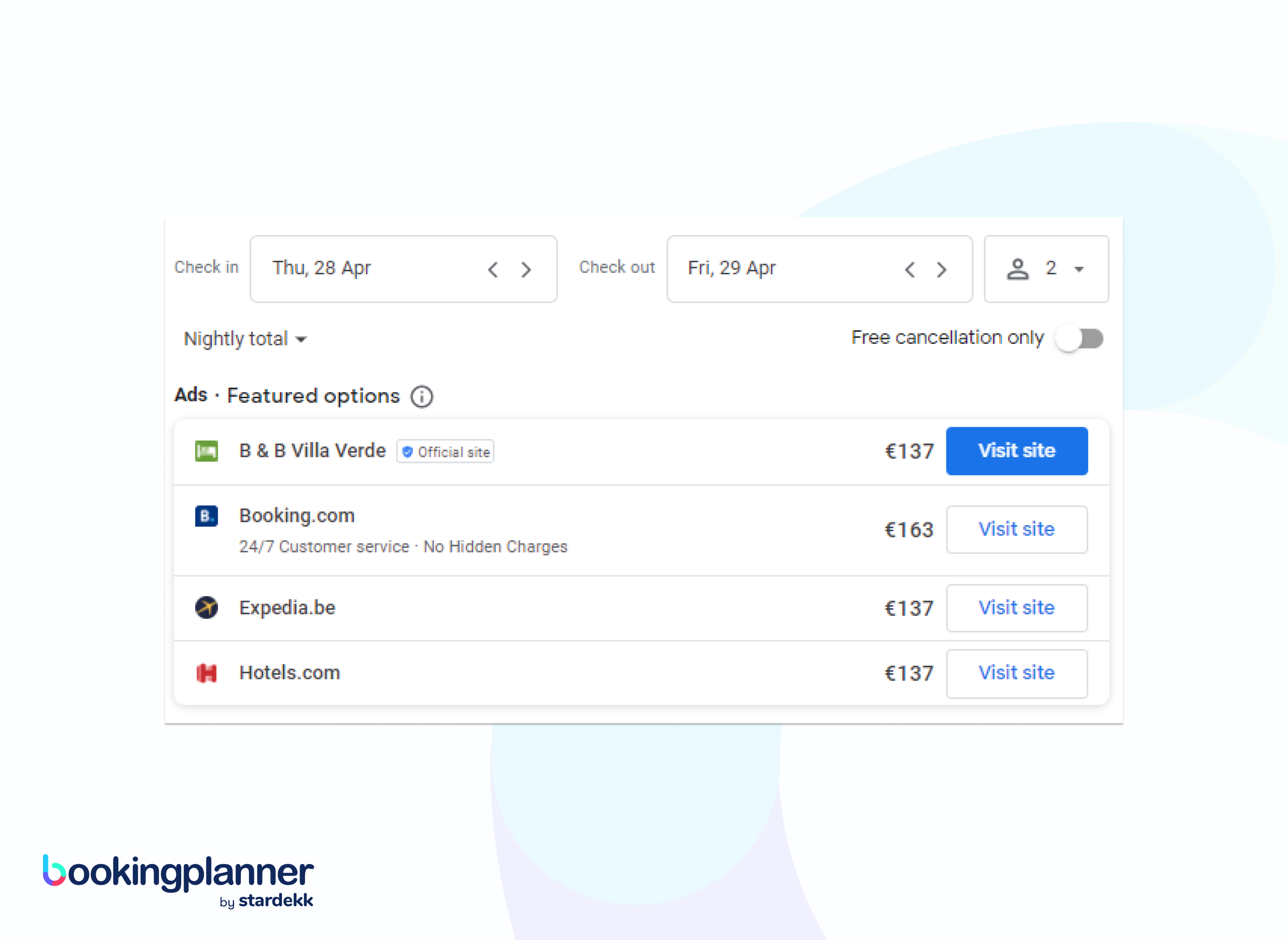Click the Ads label
The width and height of the screenshot is (1288, 940).
pos(191,395)
